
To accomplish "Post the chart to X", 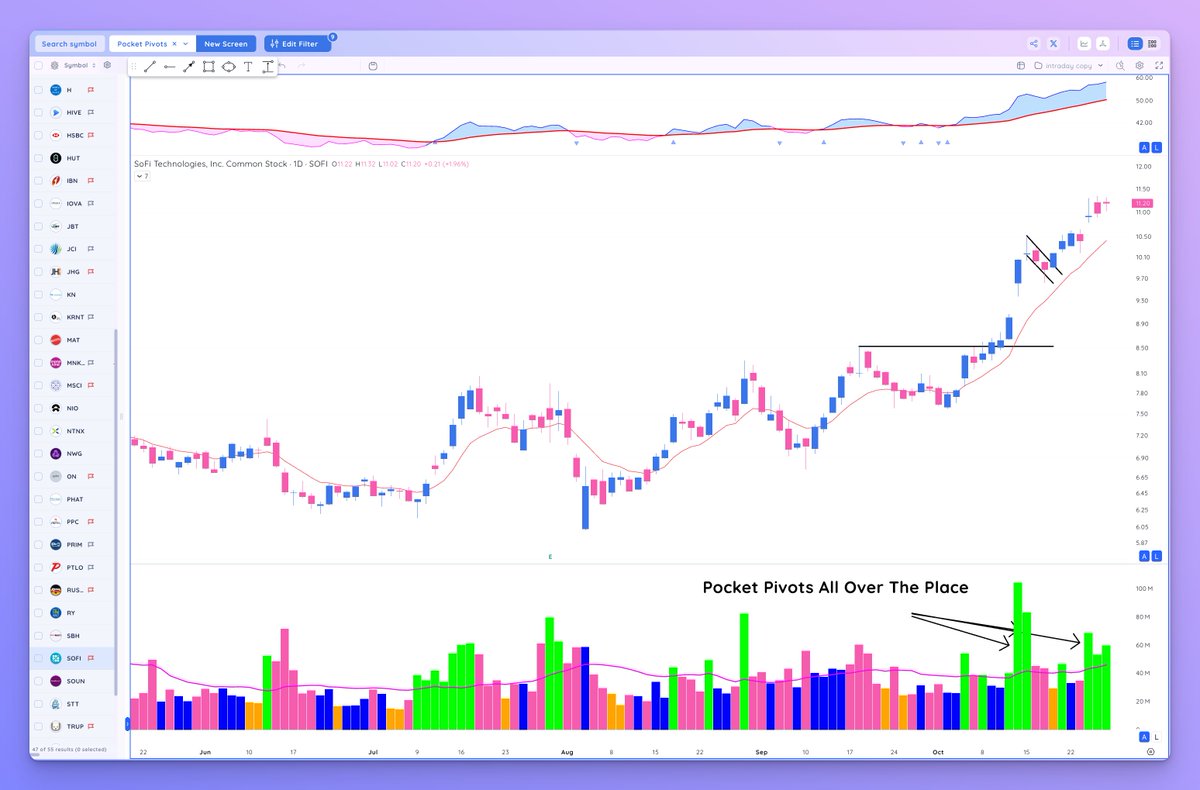I will (1053, 43).
